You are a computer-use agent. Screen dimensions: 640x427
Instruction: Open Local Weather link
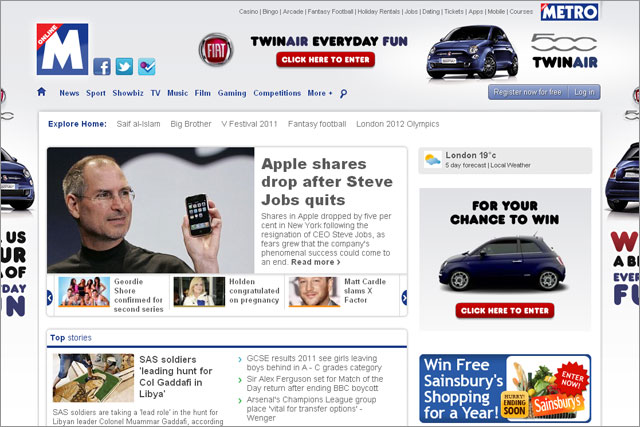[511, 165]
